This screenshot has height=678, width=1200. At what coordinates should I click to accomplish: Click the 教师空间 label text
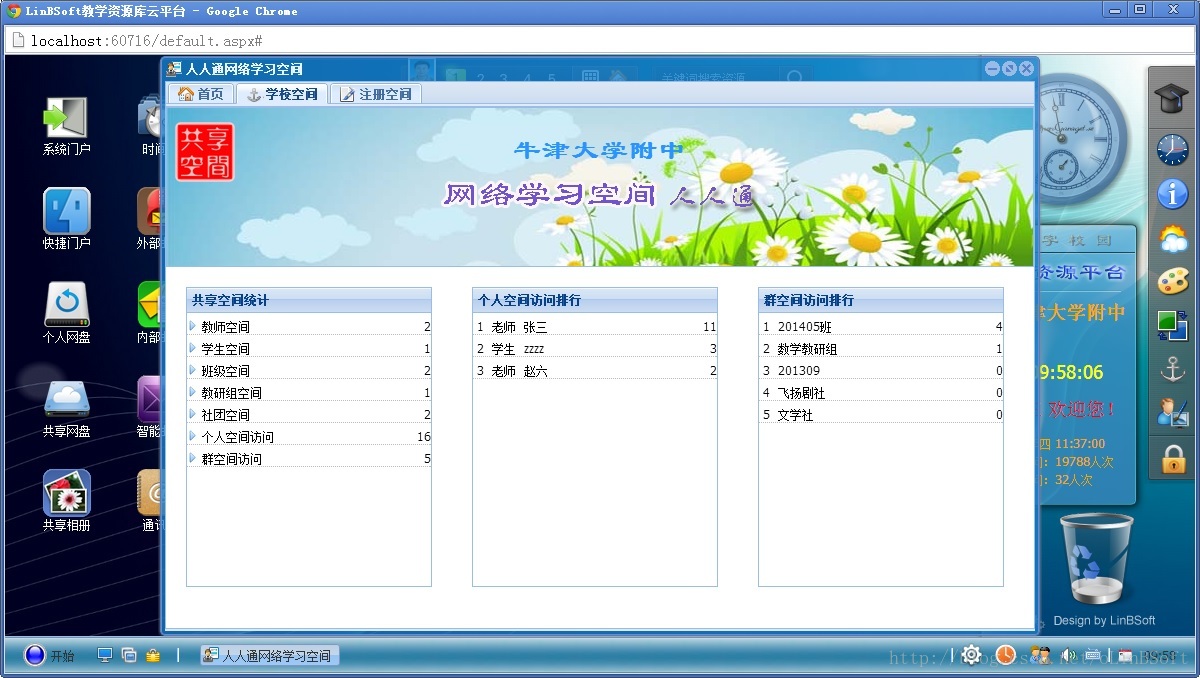[x=225, y=327]
